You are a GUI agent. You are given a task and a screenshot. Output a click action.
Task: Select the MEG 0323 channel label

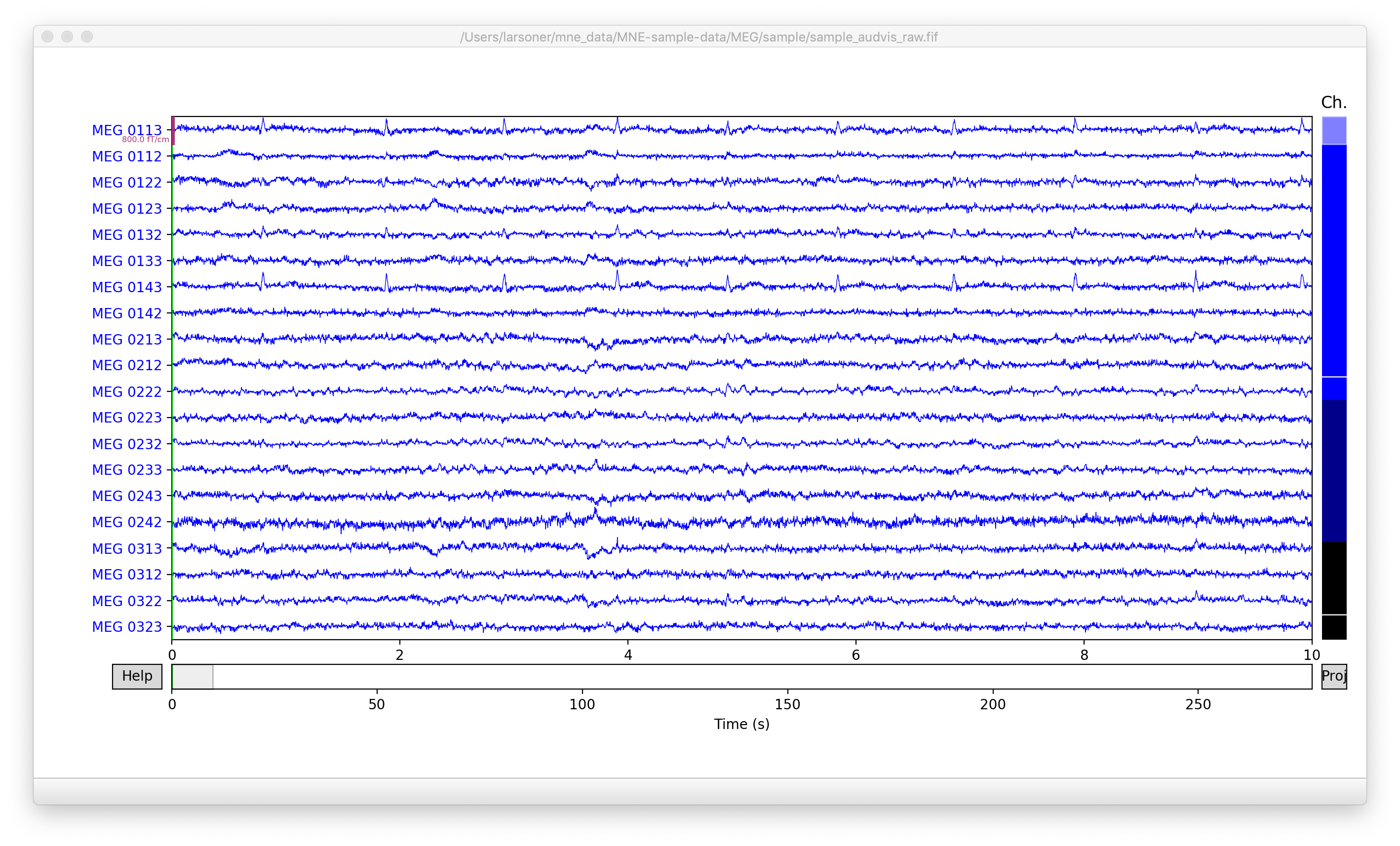pos(127,627)
